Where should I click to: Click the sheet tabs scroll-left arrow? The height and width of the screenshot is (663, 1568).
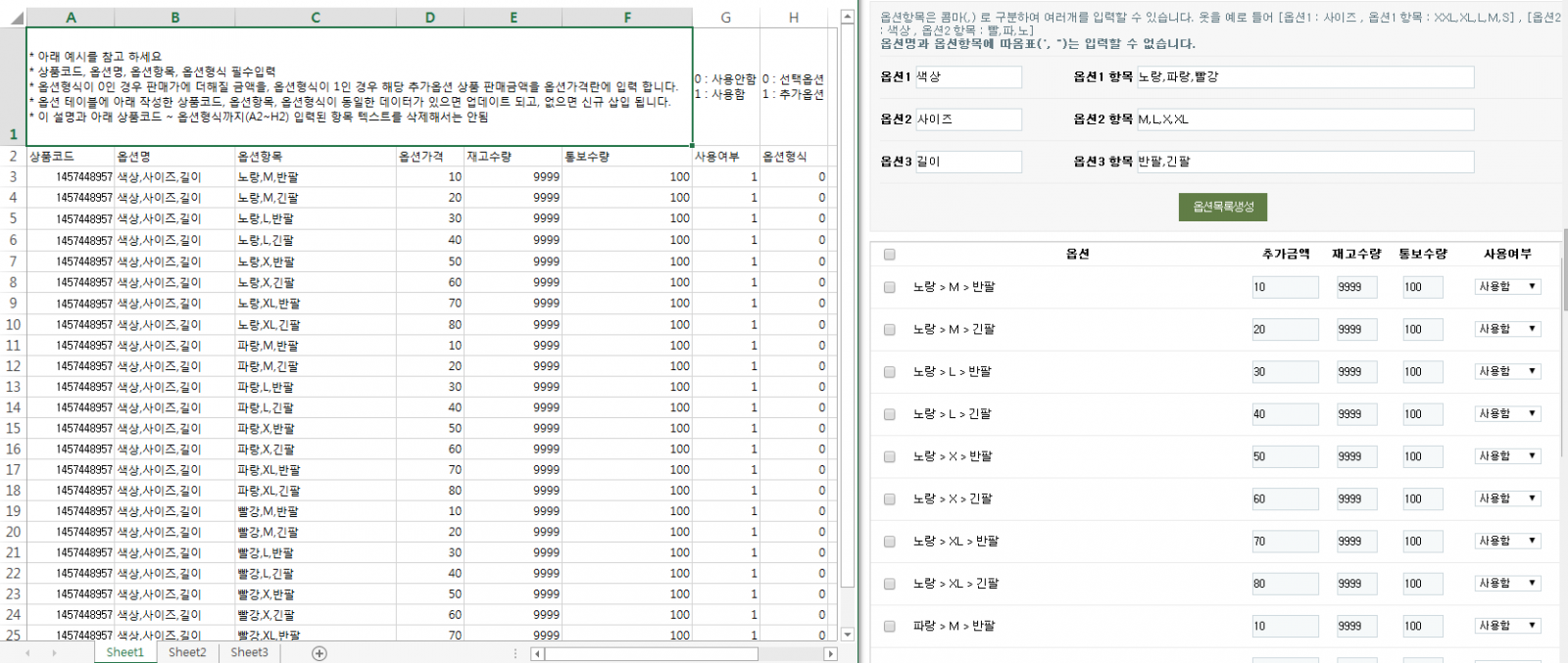27,653
